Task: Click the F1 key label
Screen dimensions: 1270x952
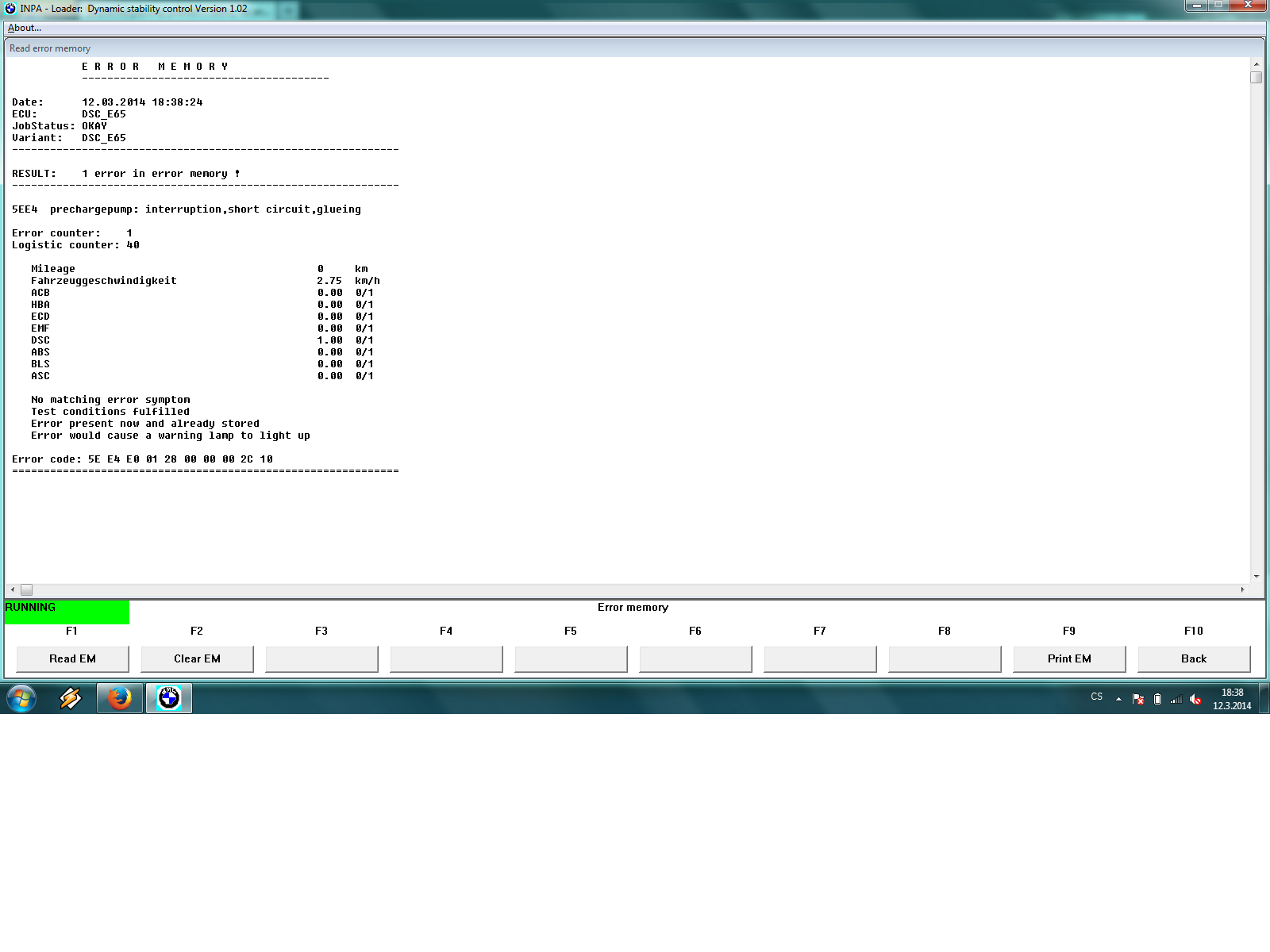Action: pyautogui.click(x=71, y=631)
